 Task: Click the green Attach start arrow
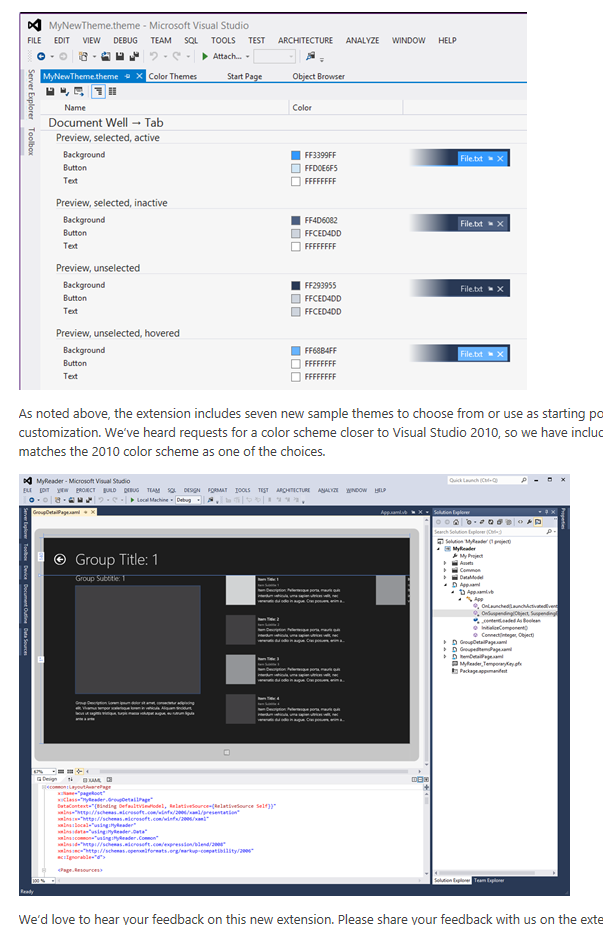coord(205,56)
